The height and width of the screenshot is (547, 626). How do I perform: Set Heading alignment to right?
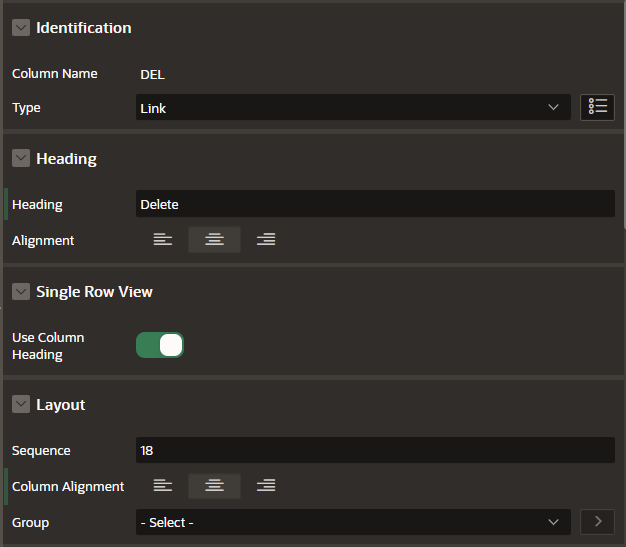266,240
